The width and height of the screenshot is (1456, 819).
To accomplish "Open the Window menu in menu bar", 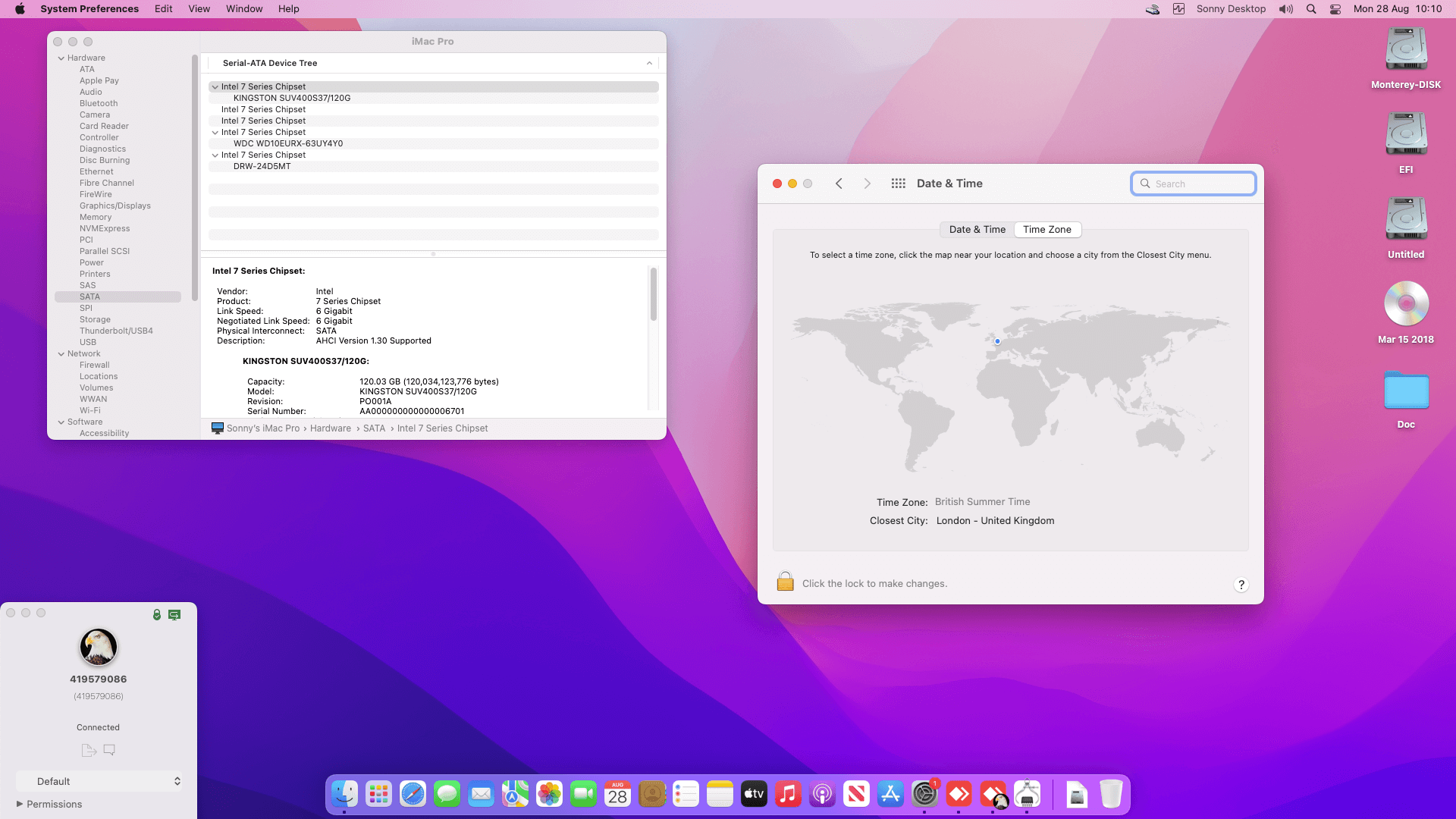I will (244, 9).
